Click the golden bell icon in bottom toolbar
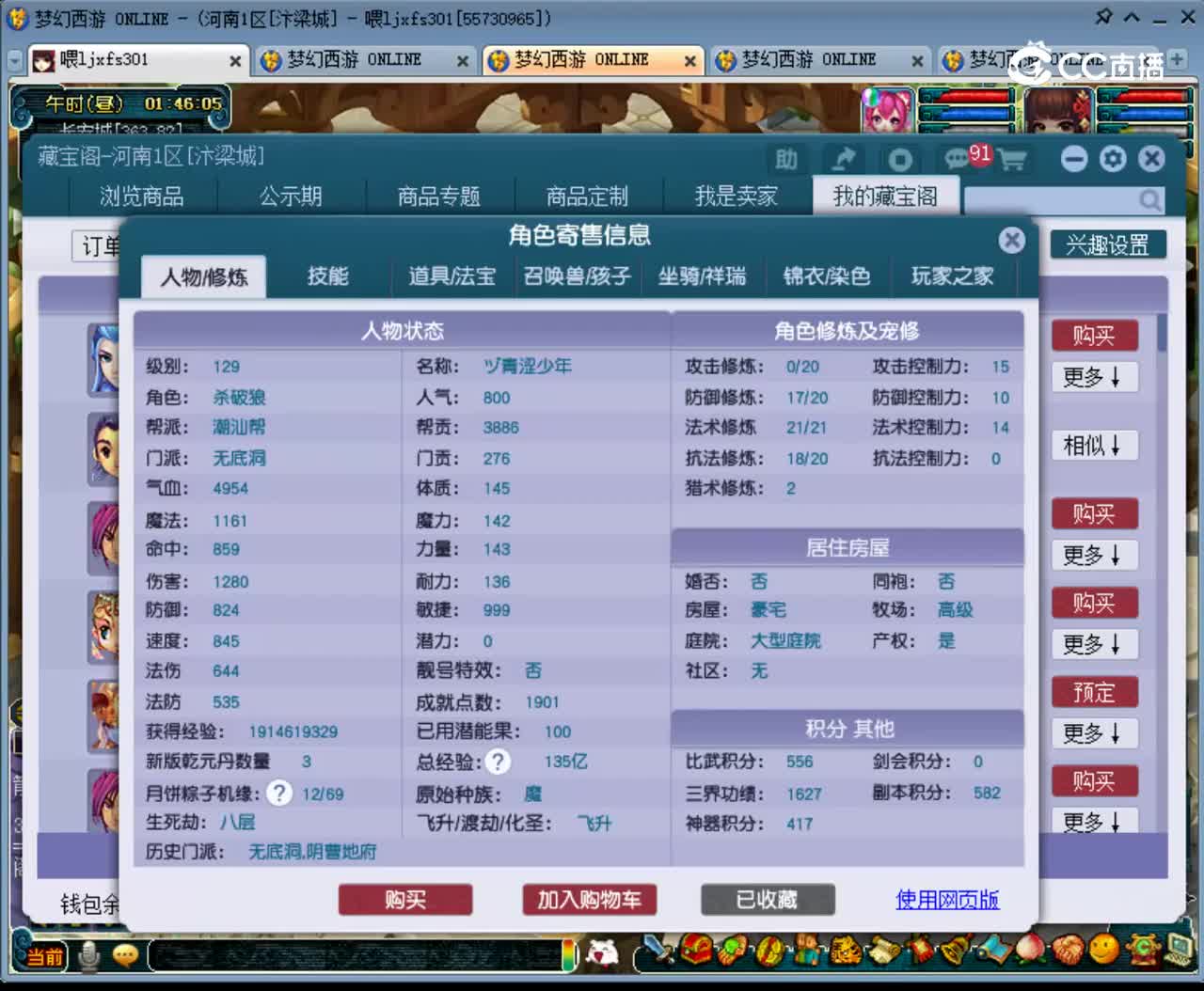 (958, 951)
